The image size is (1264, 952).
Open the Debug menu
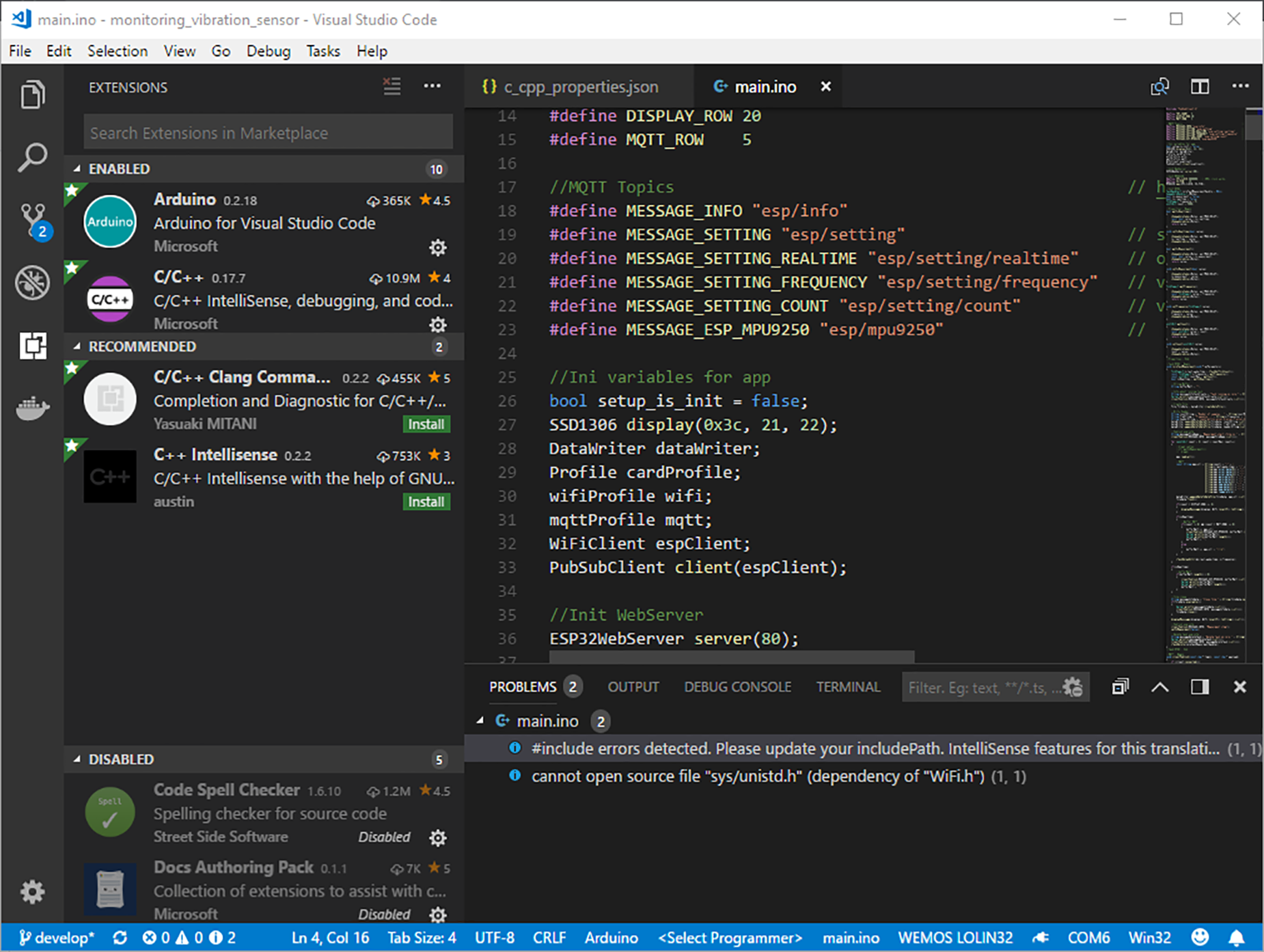[x=269, y=51]
